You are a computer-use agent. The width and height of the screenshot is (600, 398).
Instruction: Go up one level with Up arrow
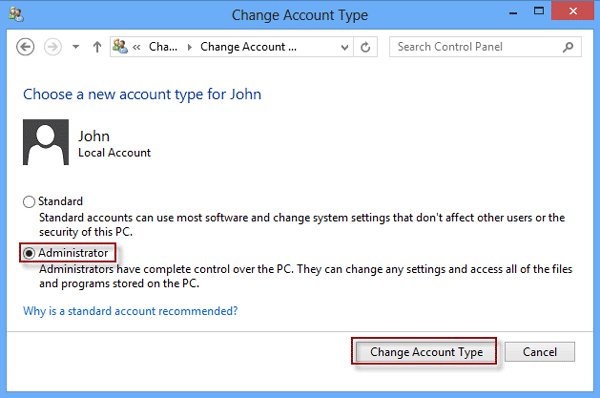click(97, 47)
